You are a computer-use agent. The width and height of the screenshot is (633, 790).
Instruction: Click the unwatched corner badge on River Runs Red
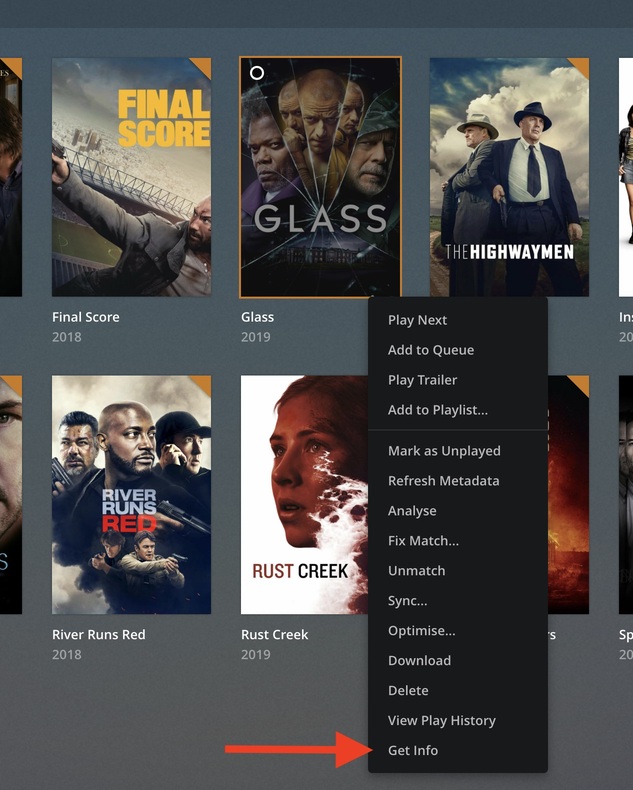pyautogui.click(x=203, y=383)
